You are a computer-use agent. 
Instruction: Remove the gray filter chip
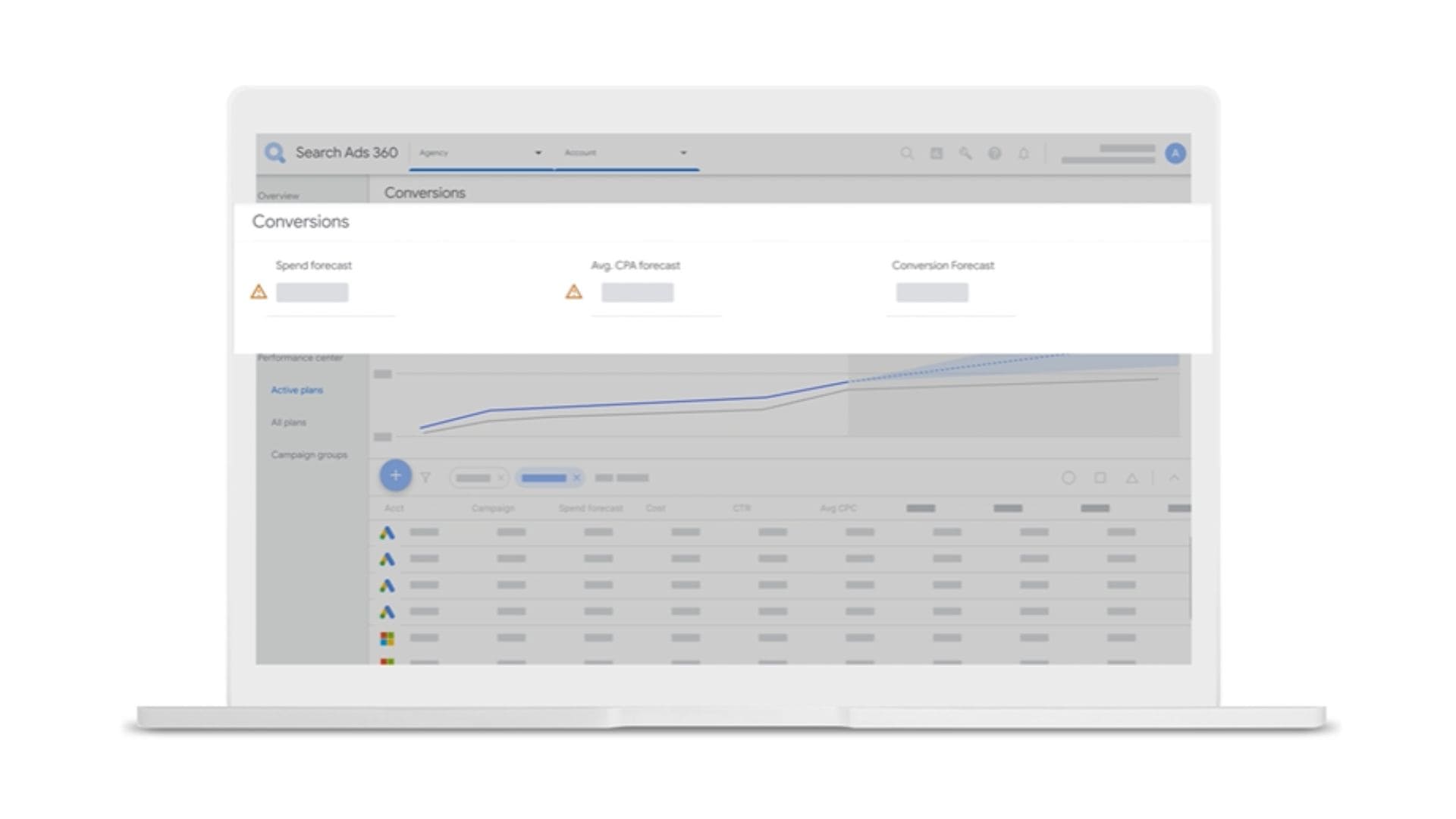pyautogui.click(x=500, y=478)
